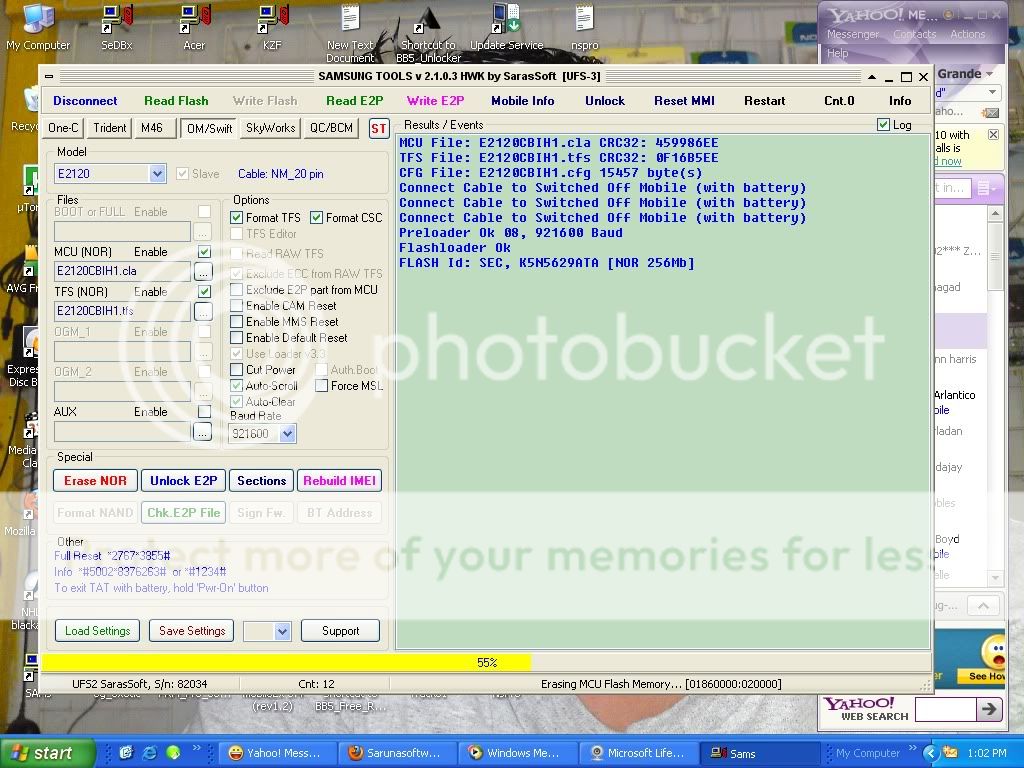This screenshot has height=768, width=1024.
Task: Click the Sections button
Action: [x=261, y=481]
